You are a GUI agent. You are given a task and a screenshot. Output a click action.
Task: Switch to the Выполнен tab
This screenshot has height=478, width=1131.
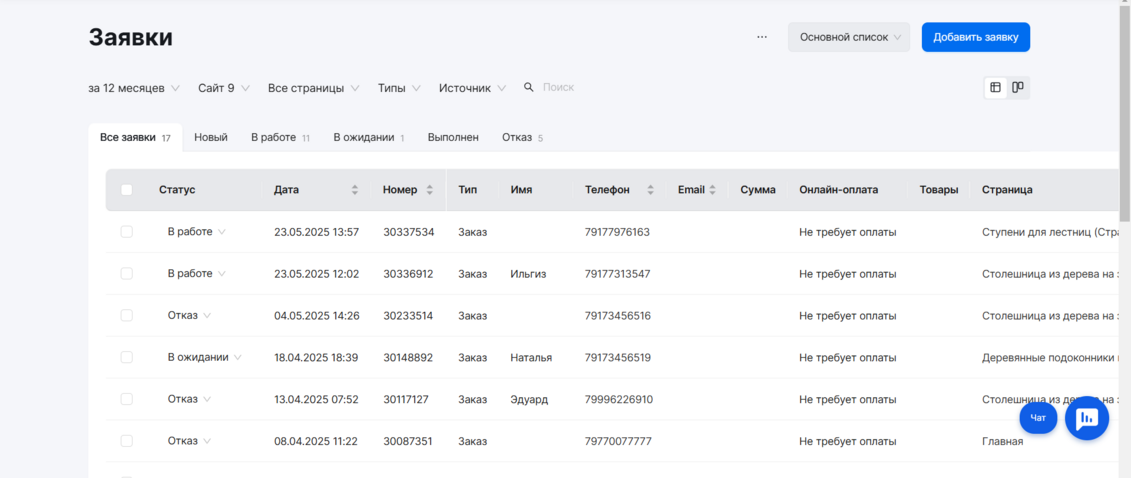tap(453, 138)
